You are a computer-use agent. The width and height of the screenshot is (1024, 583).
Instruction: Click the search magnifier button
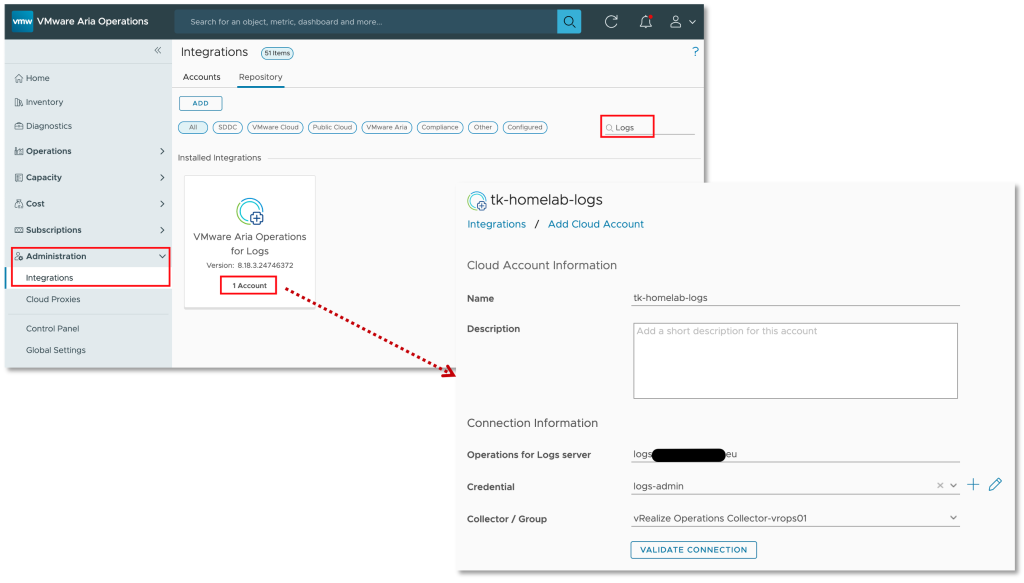[569, 22]
